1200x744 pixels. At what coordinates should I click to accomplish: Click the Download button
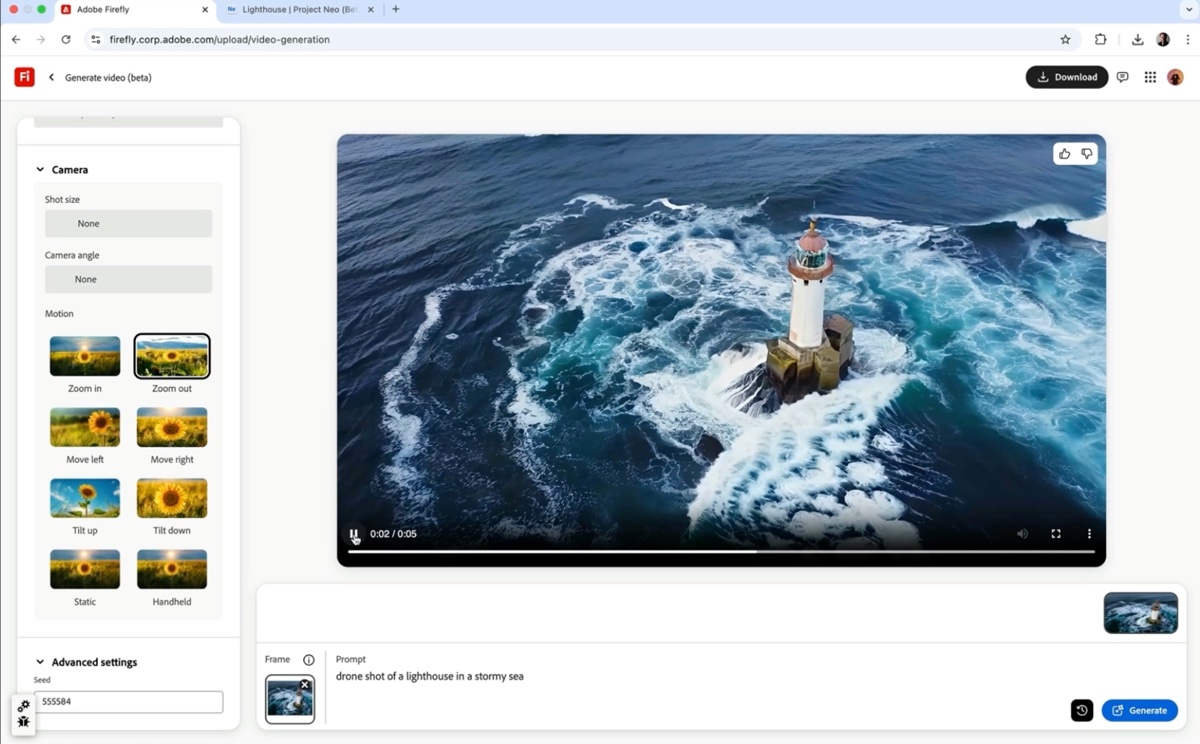(x=1066, y=77)
